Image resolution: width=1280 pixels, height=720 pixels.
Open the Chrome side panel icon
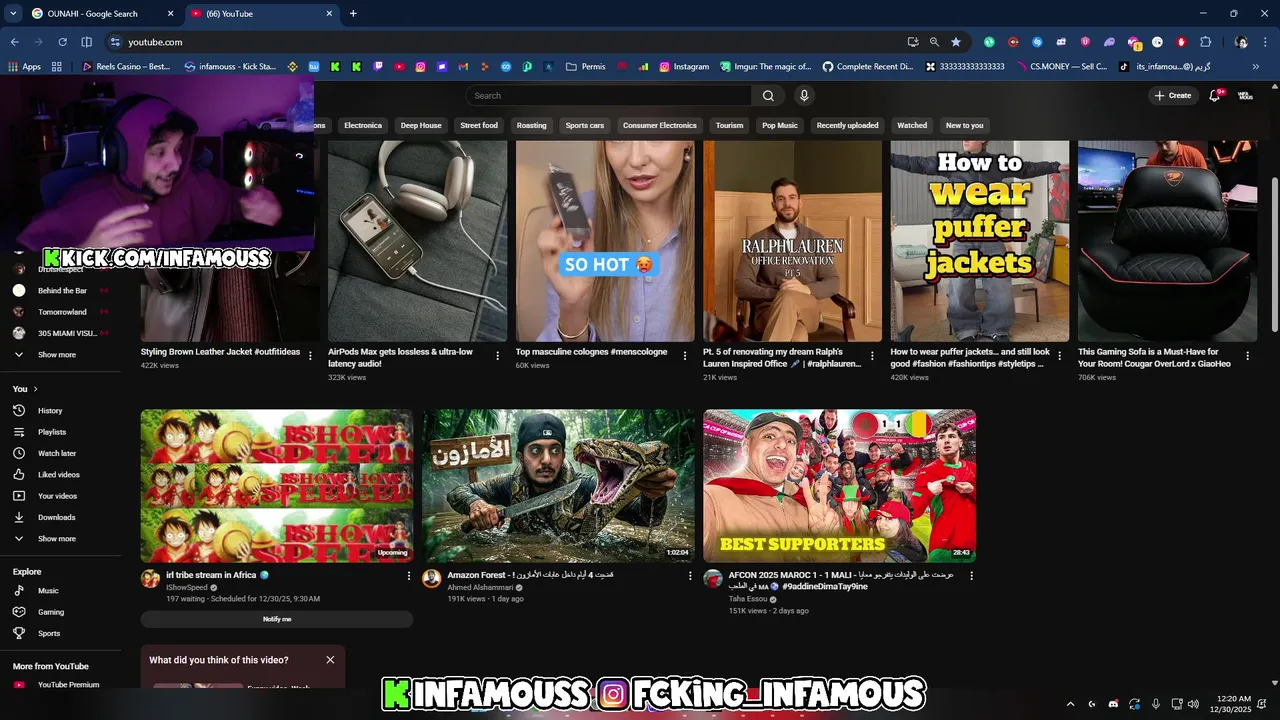coord(86,42)
